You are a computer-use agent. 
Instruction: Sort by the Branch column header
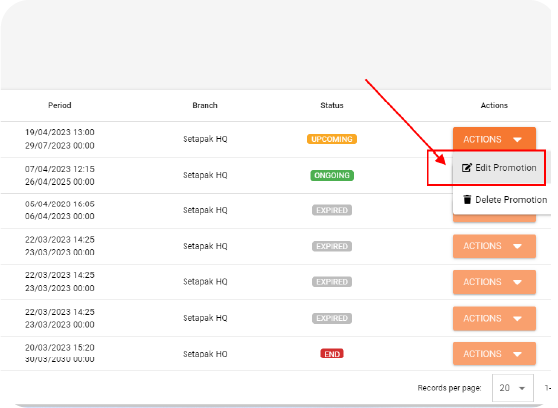point(205,105)
